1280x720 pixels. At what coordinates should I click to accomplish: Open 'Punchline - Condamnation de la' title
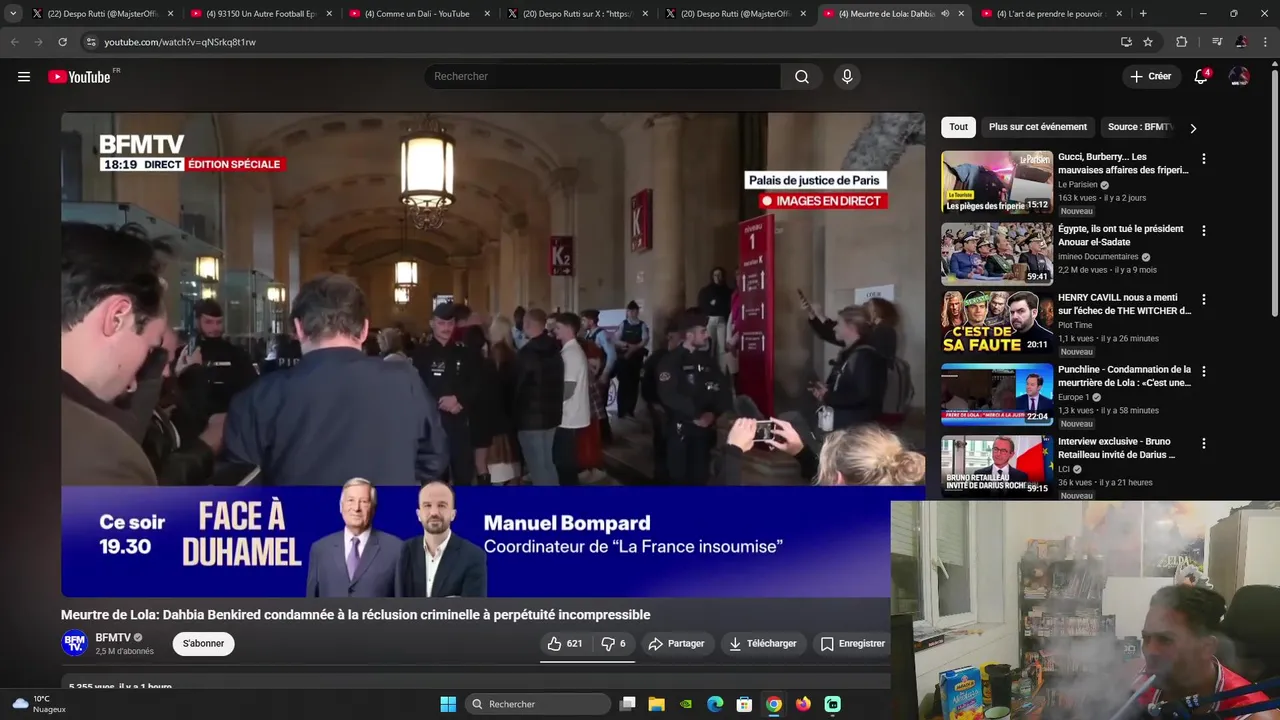point(1124,376)
